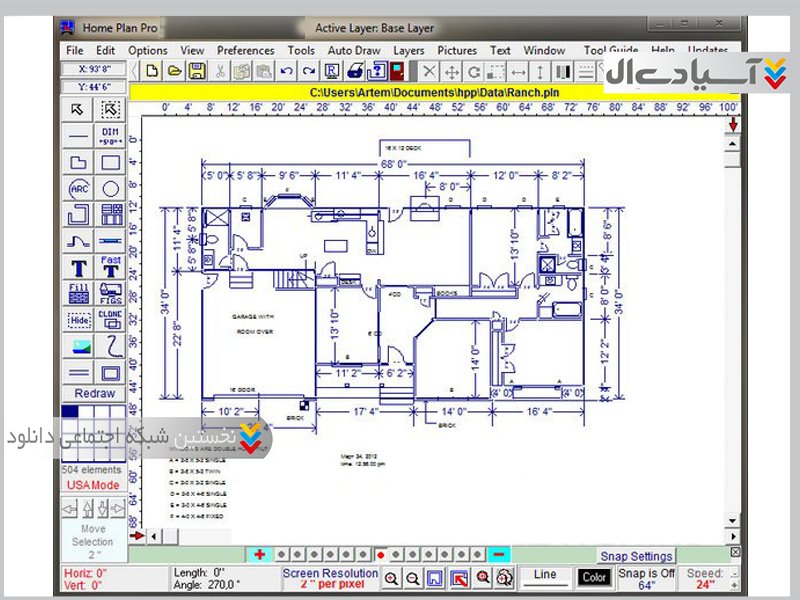Open Snap Settings
This screenshot has width=800, height=600.
click(x=636, y=556)
